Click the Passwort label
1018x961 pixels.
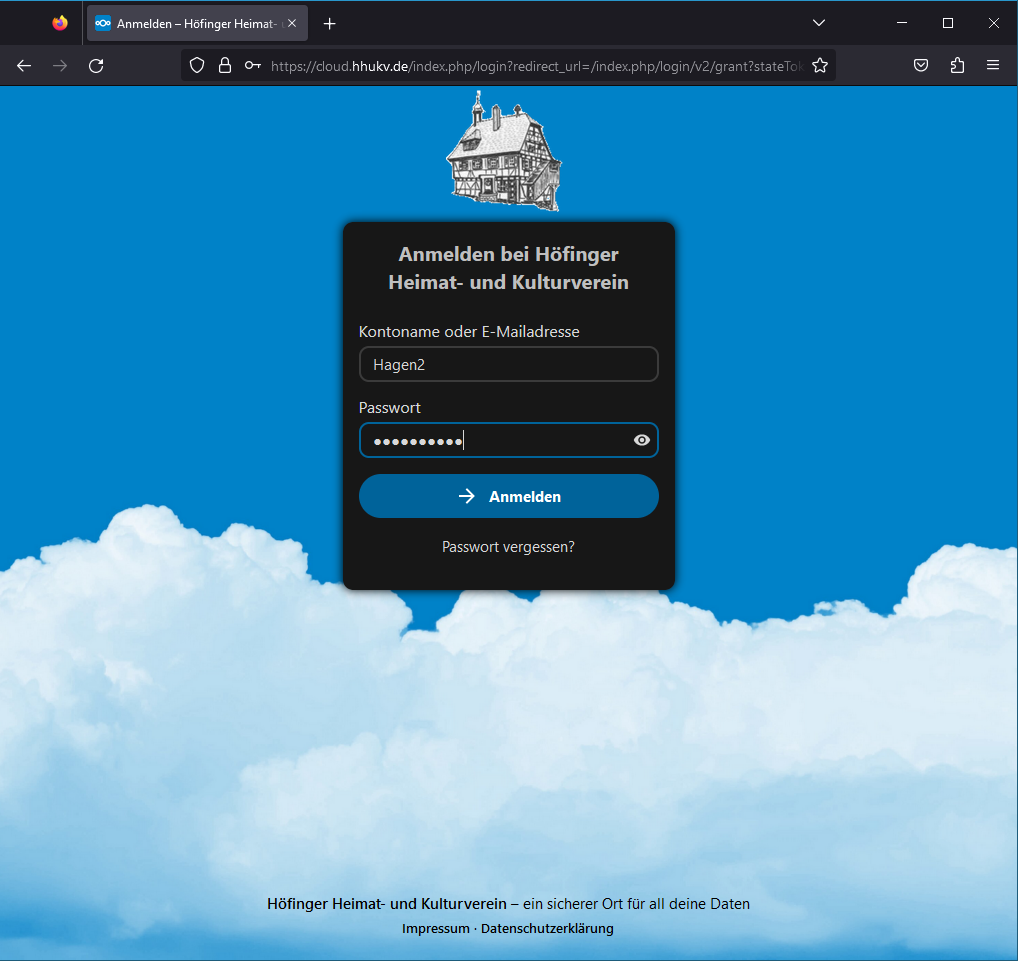390,408
